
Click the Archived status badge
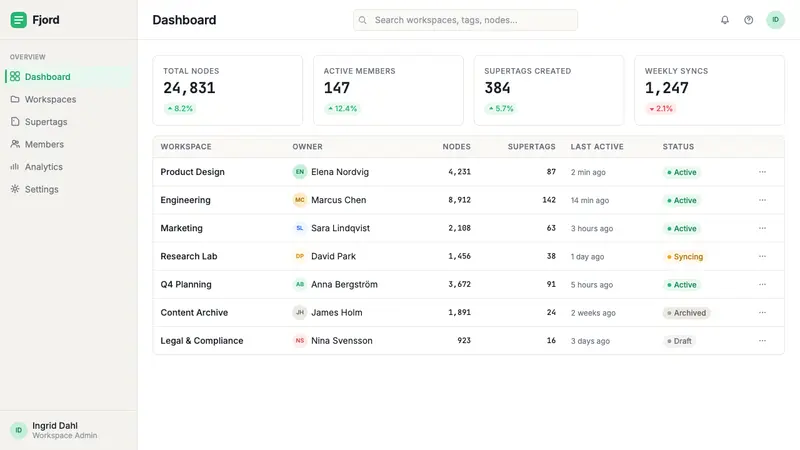tap(686, 313)
